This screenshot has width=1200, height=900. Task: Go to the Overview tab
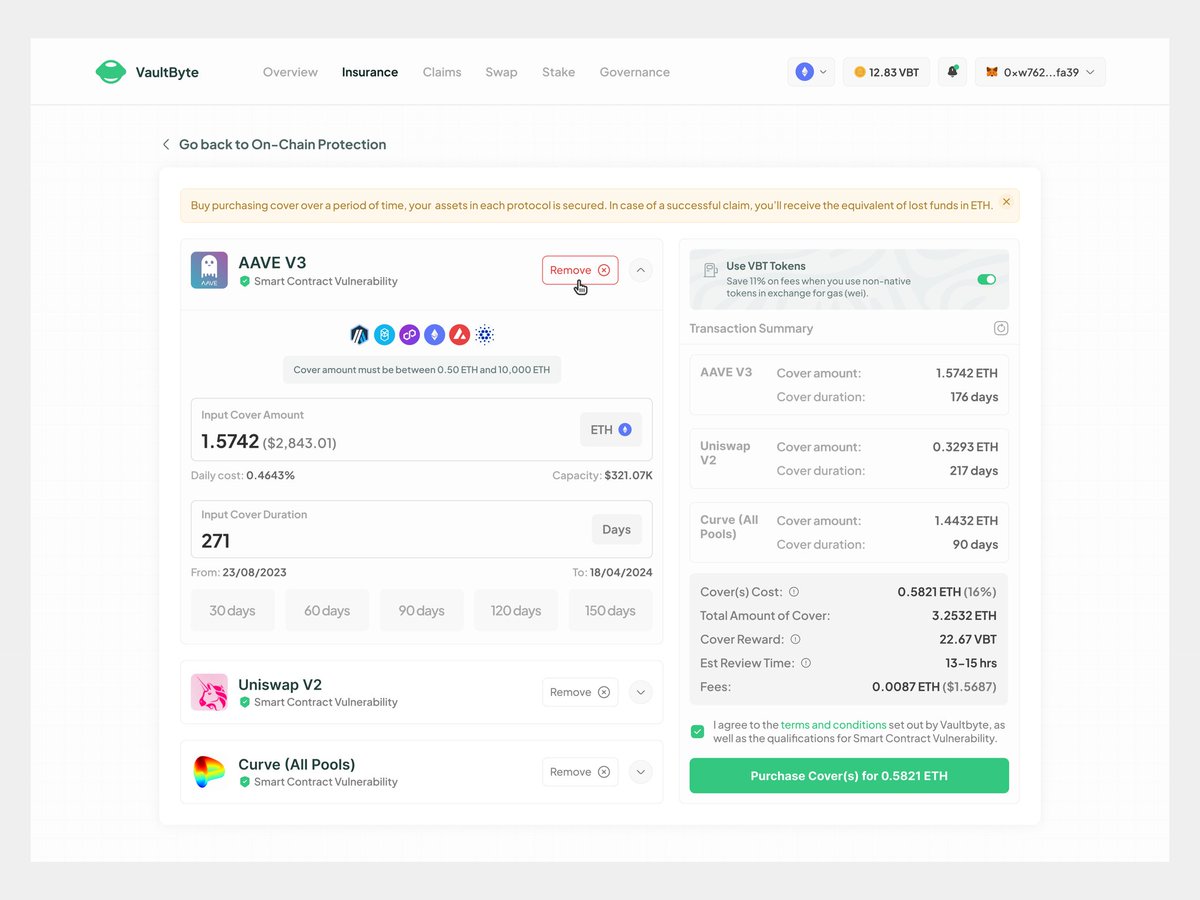coord(290,72)
